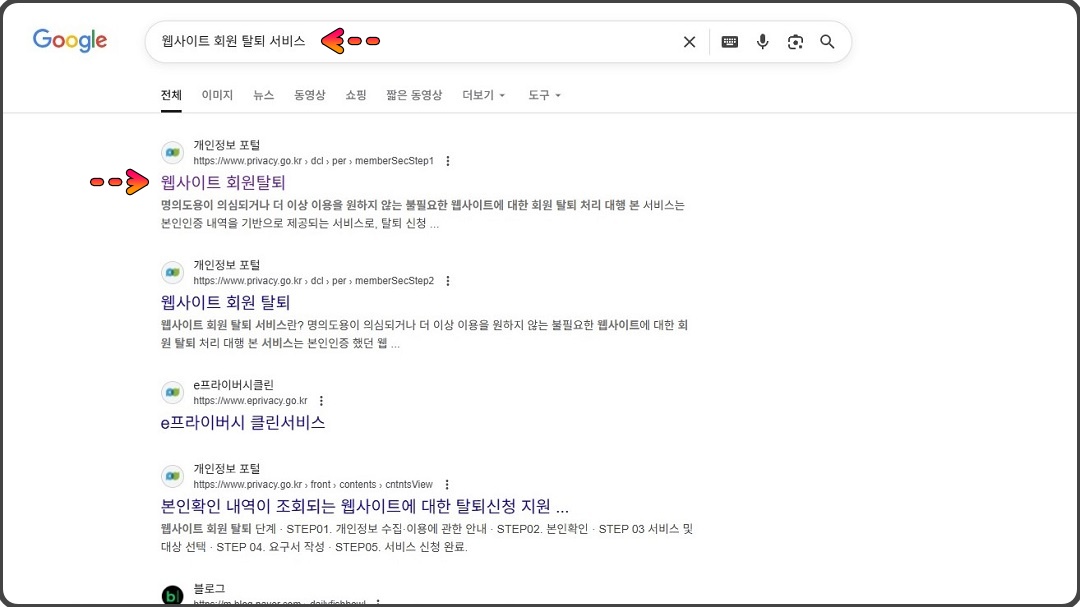Open options menu for memberSecStep1 result
Viewport: 1080px width, 607px height.
coord(448,161)
